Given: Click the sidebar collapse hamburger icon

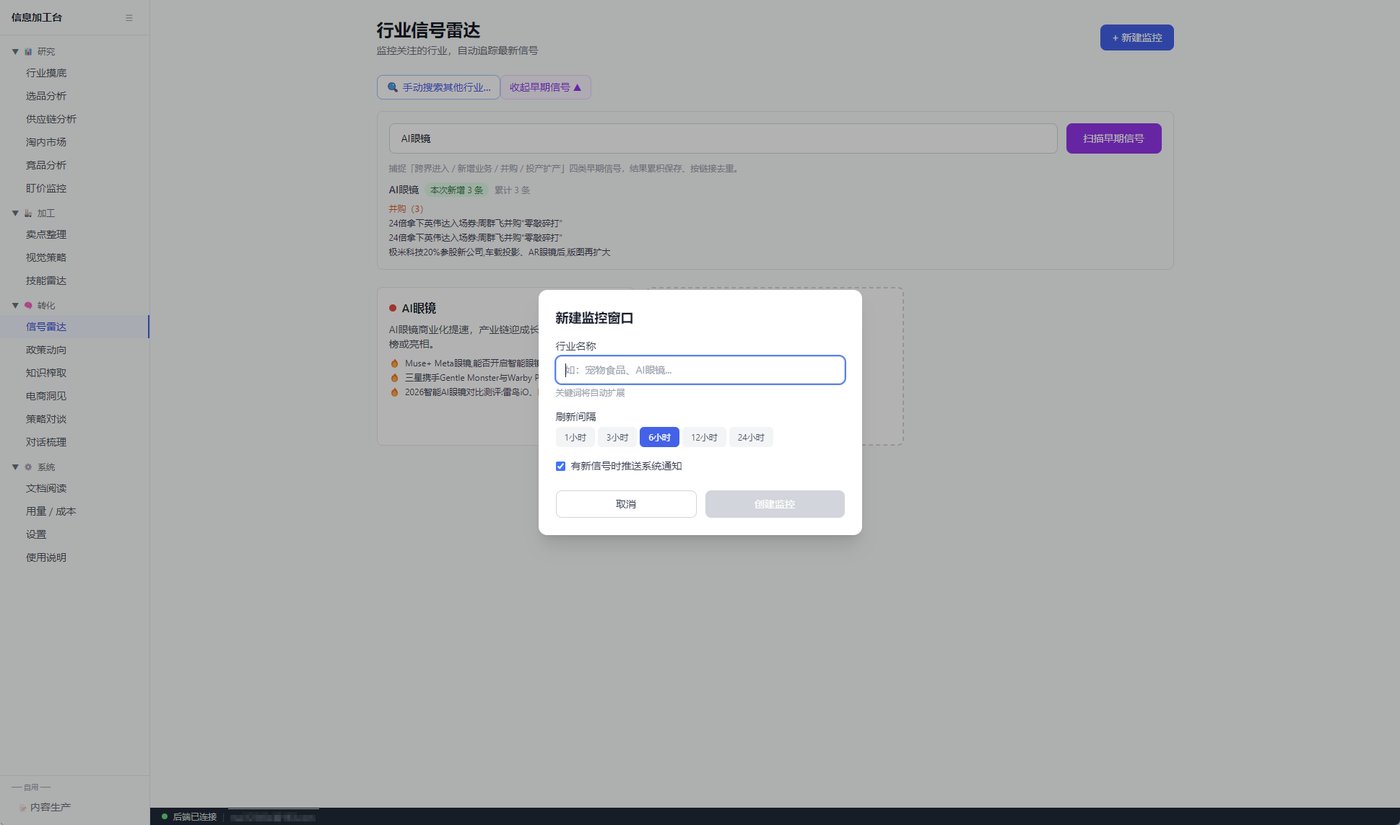Looking at the screenshot, I should (128, 18).
